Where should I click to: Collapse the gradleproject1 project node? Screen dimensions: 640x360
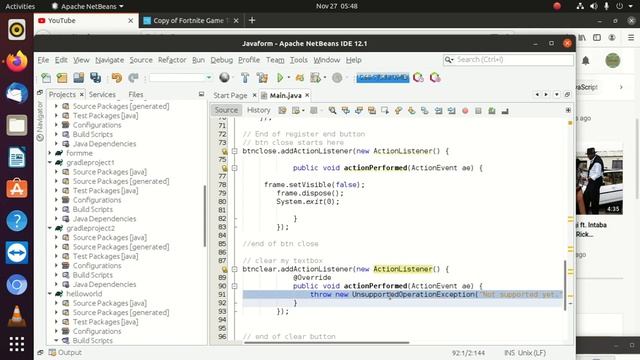tap(50, 162)
